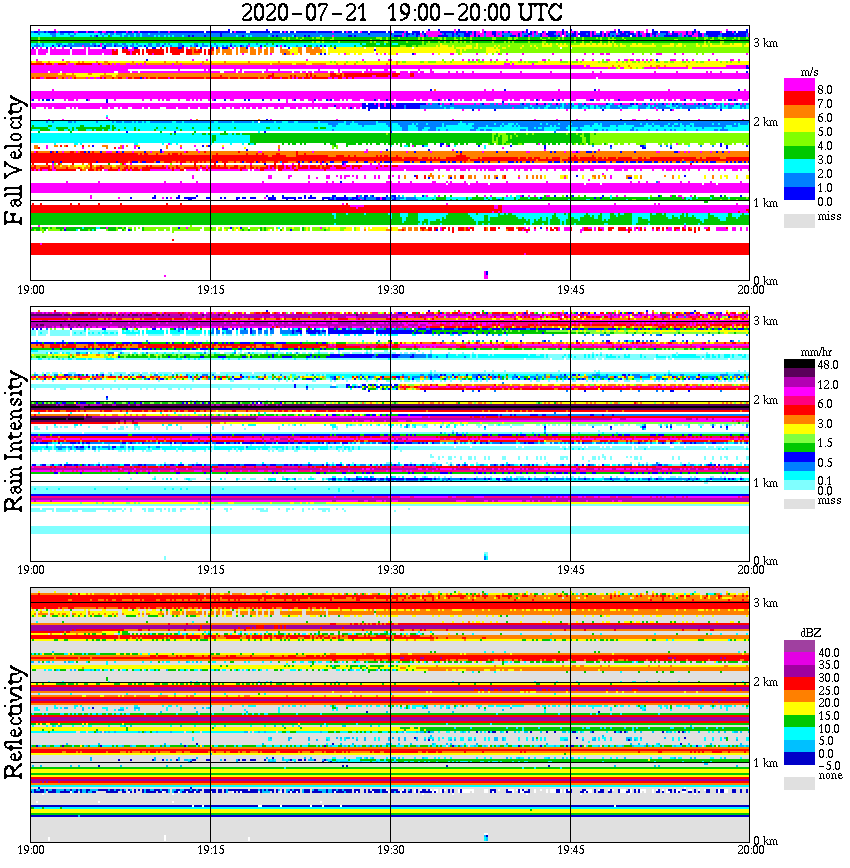Screen dimensions: 850x868
Task: Click the "12.0" value in mm/hr legend
Action: (828, 385)
